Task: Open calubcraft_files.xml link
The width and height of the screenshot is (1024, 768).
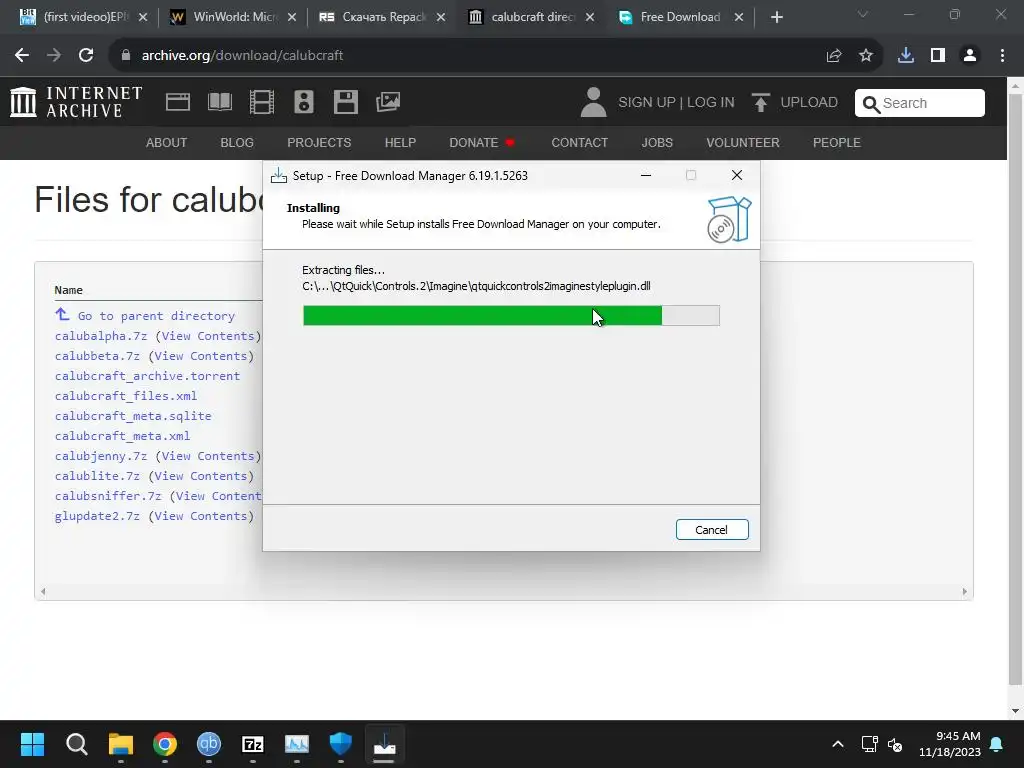Action: (x=126, y=396)
